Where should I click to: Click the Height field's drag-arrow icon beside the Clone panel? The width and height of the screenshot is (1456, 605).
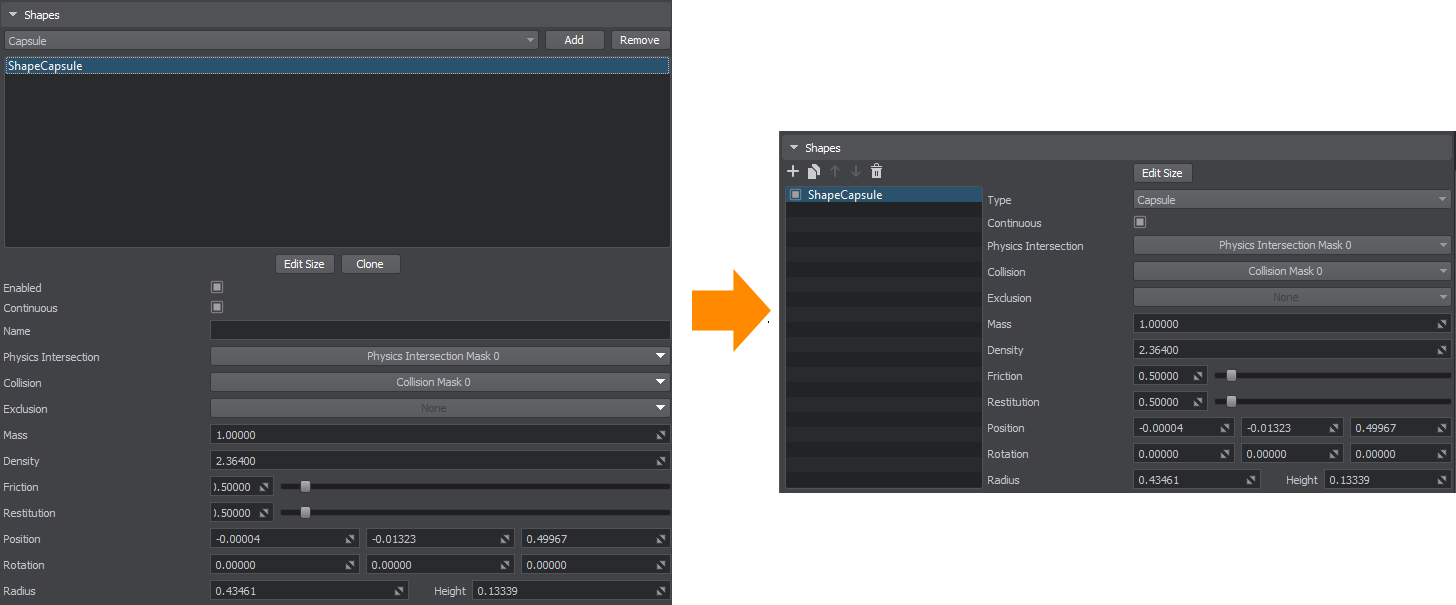[x=660, y=591]
